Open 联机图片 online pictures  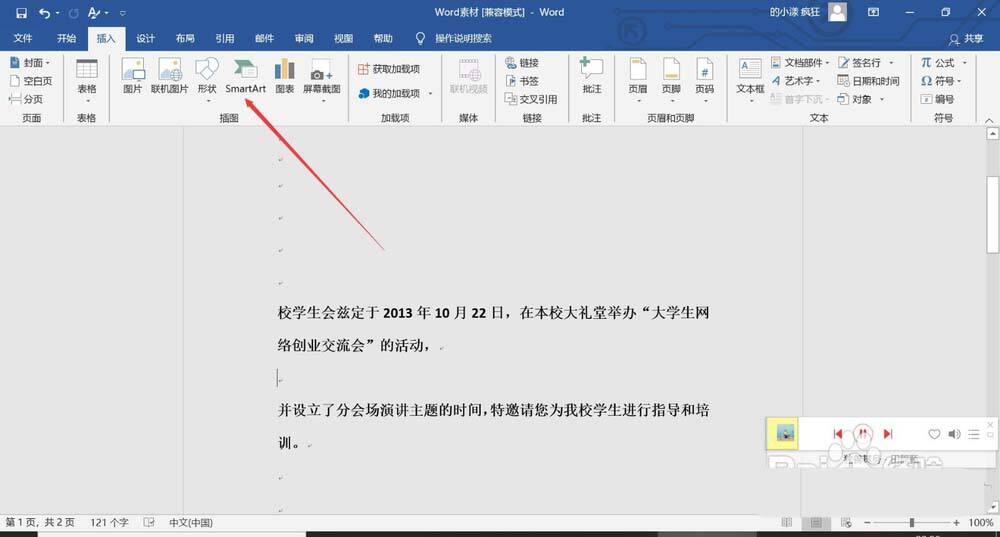[170, 77]
